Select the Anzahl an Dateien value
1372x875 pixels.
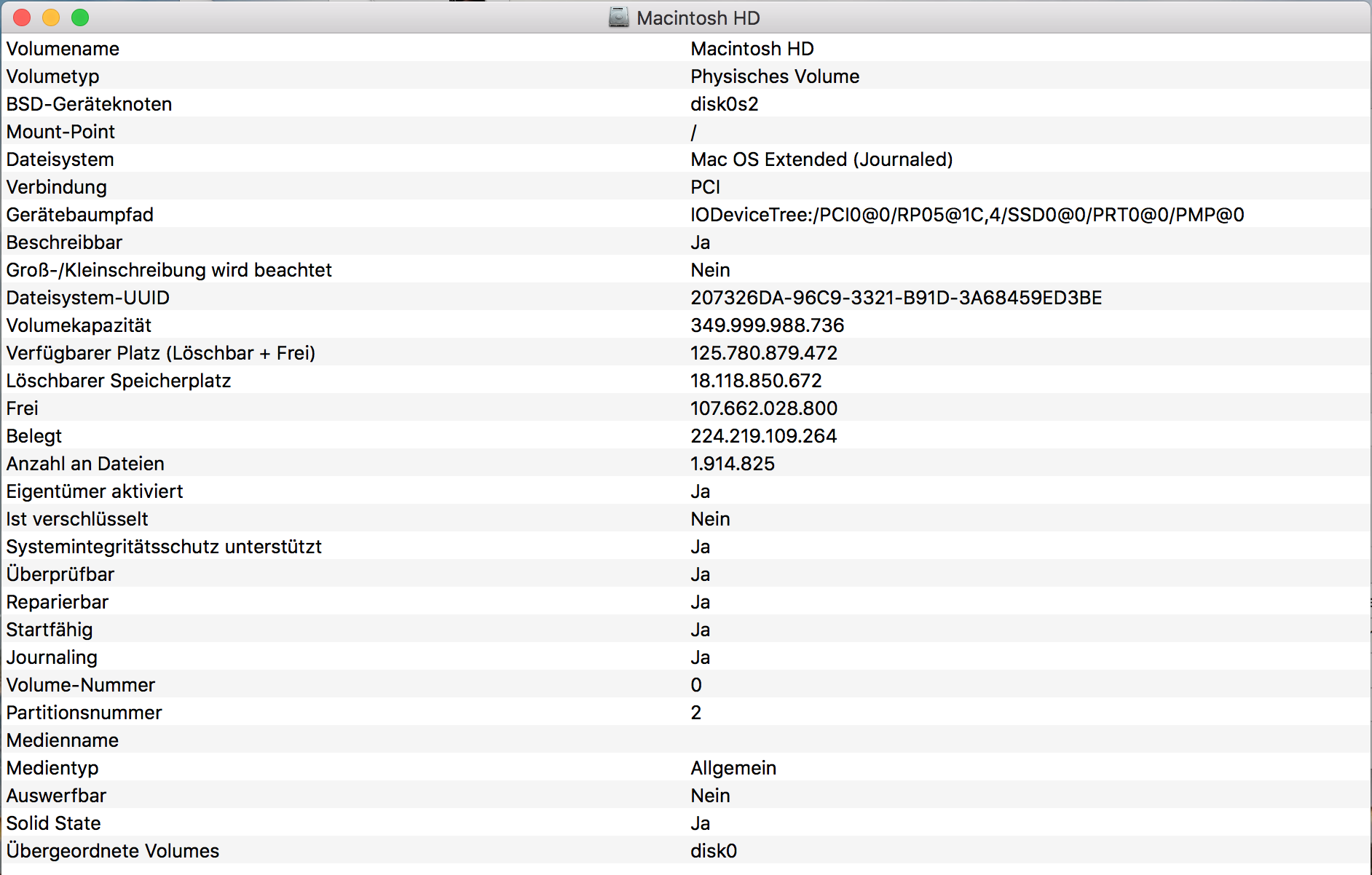point(732,464)
